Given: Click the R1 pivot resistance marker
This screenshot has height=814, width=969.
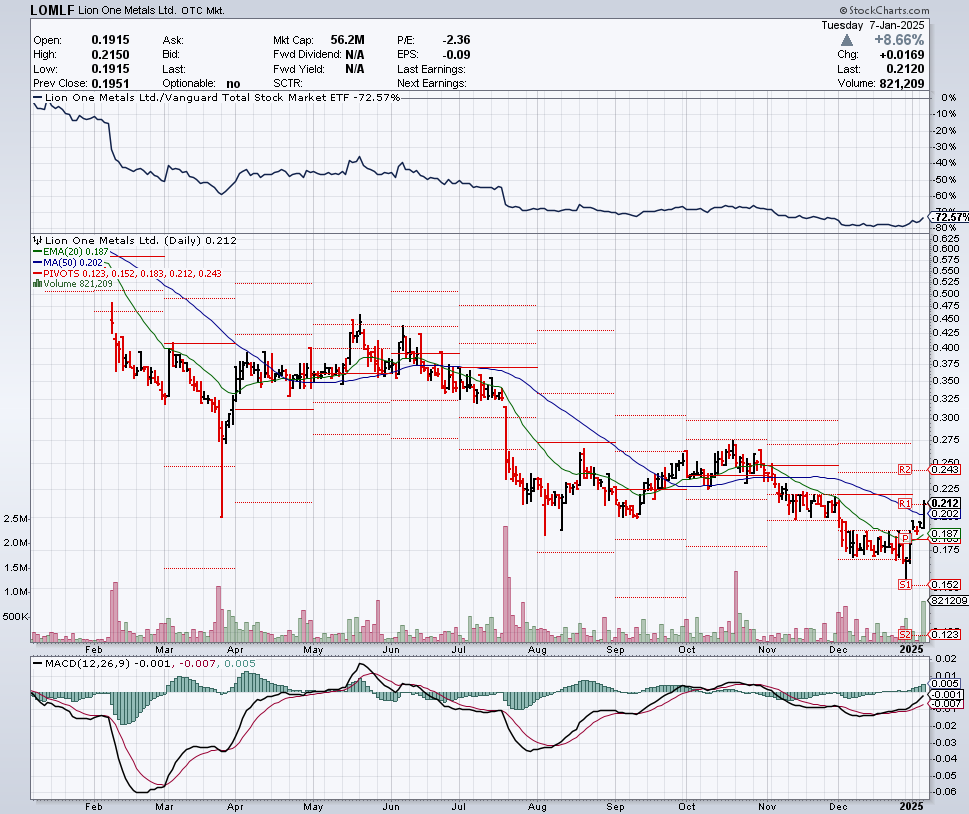Looking at the screenshot, I should [x=904, y=502].
